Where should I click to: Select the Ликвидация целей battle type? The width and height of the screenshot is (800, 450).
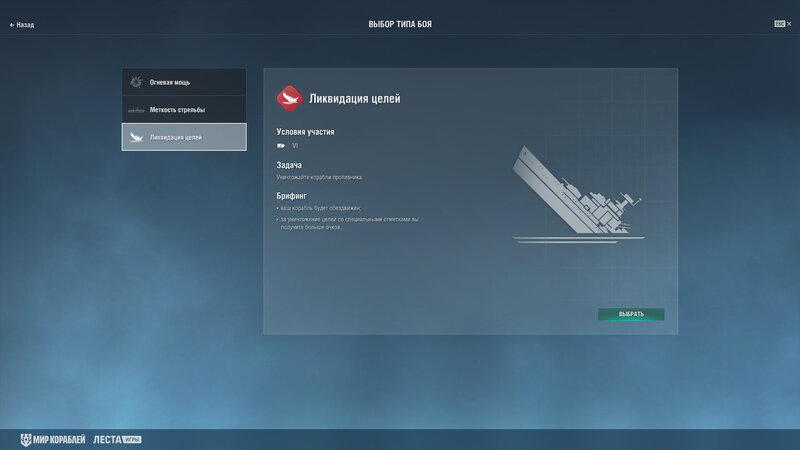[184, 137]
